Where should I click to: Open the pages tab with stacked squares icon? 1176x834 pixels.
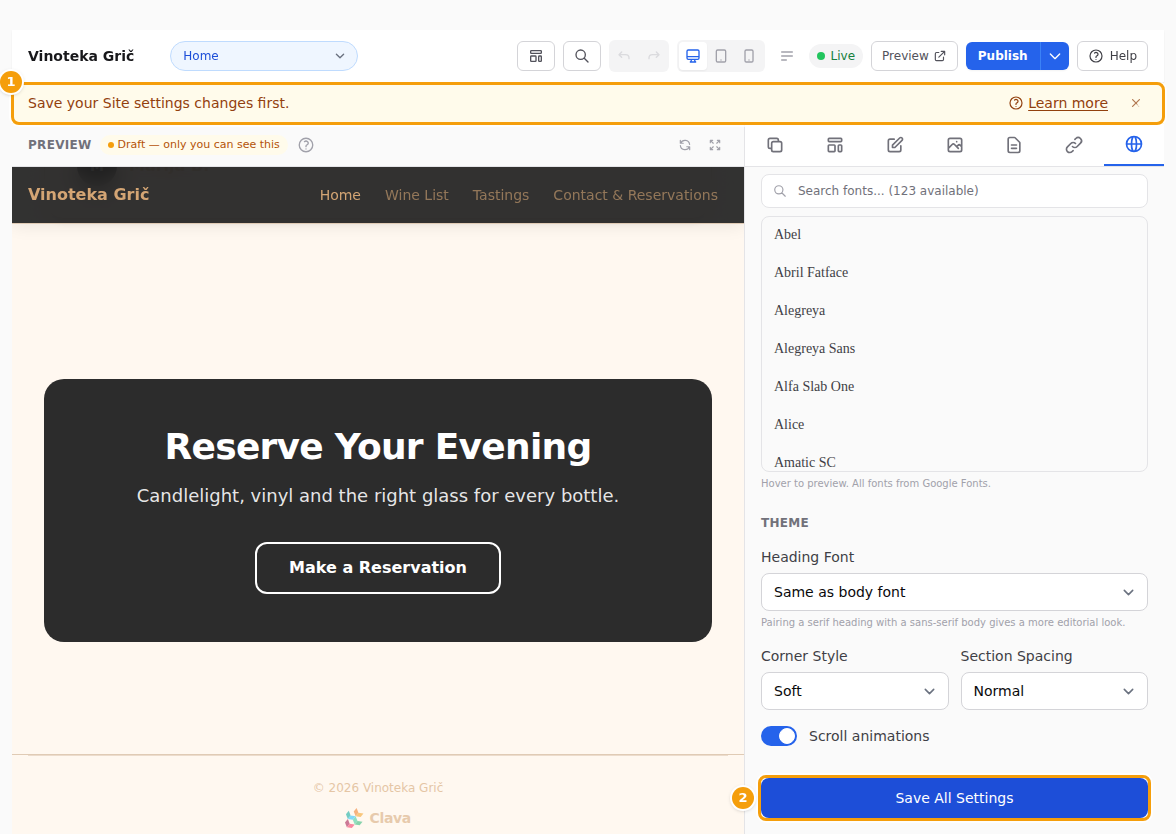tap(775, 145)
